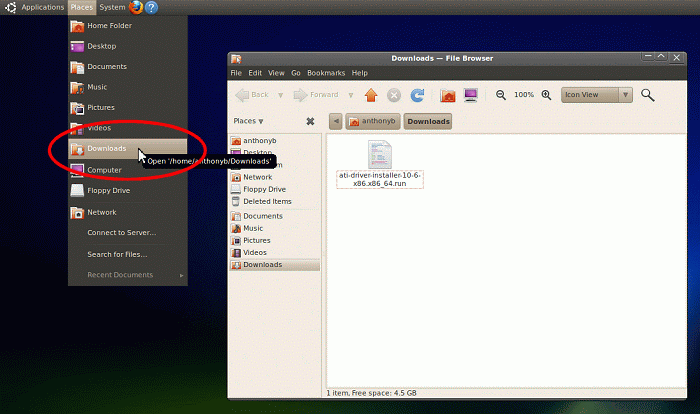Open the Go menu in File Browser
The width and height of the screenshot is (700, 414).
pos(296,73)
